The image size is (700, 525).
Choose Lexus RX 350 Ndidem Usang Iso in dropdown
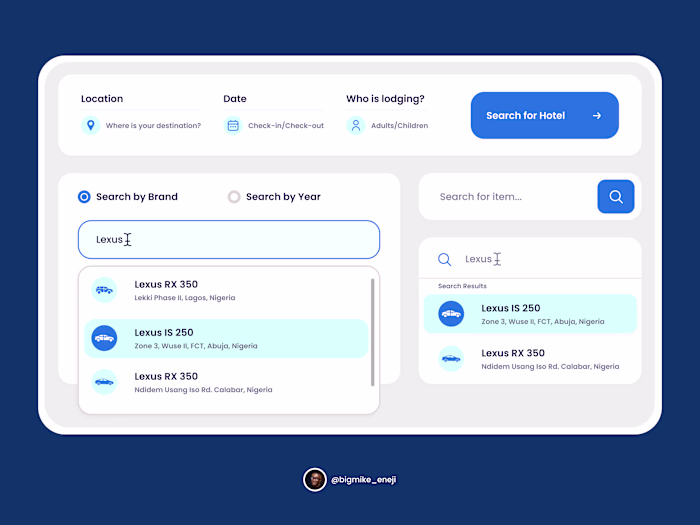pyautogui.click(x=226, y=382)
